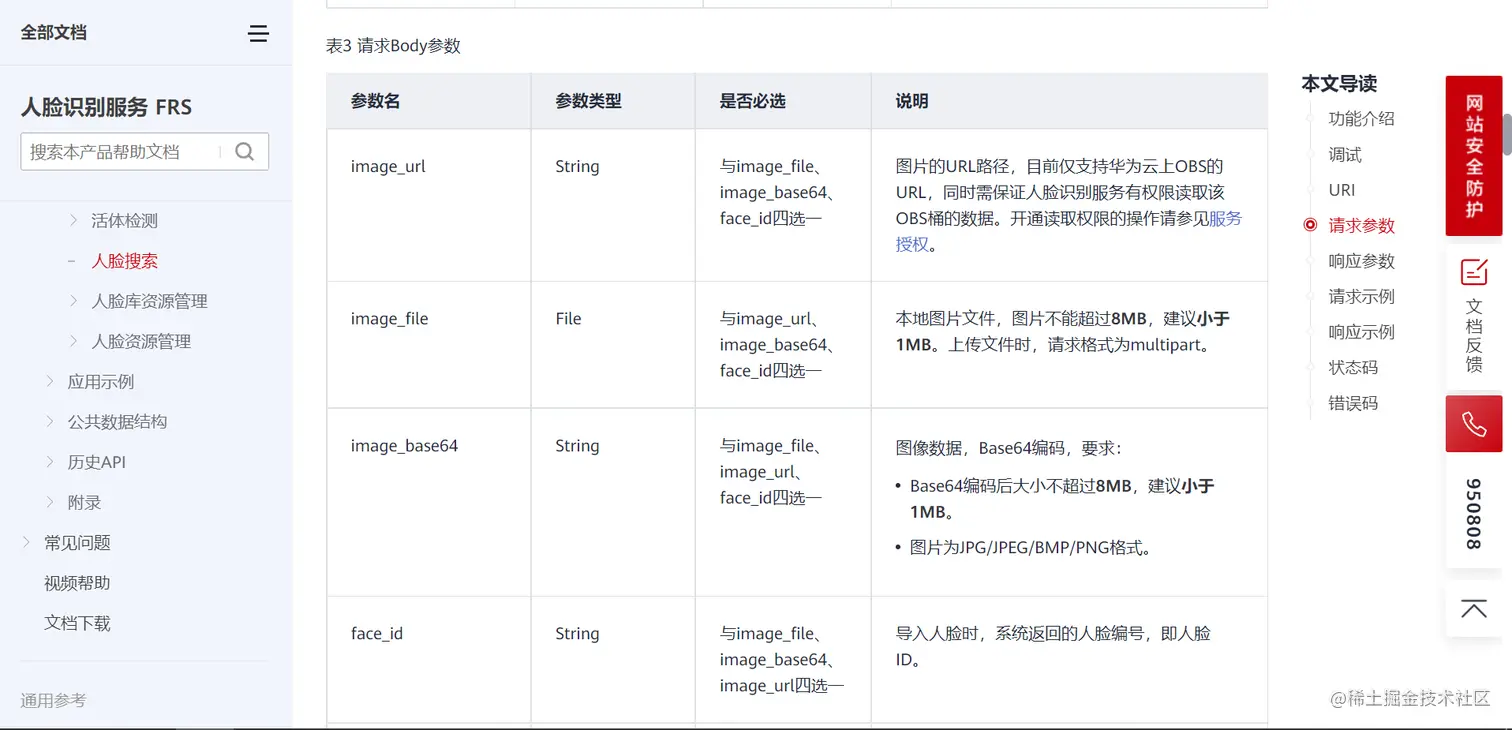
Task: Expand the 活体检测 tree node
Action: click(x=73, y=220)
